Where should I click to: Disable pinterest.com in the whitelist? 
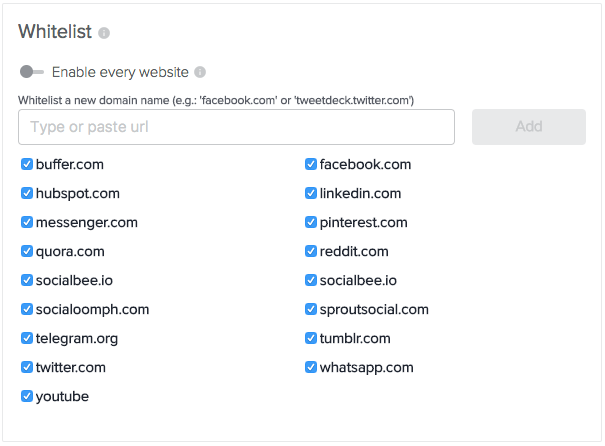(x=311, y=222)
